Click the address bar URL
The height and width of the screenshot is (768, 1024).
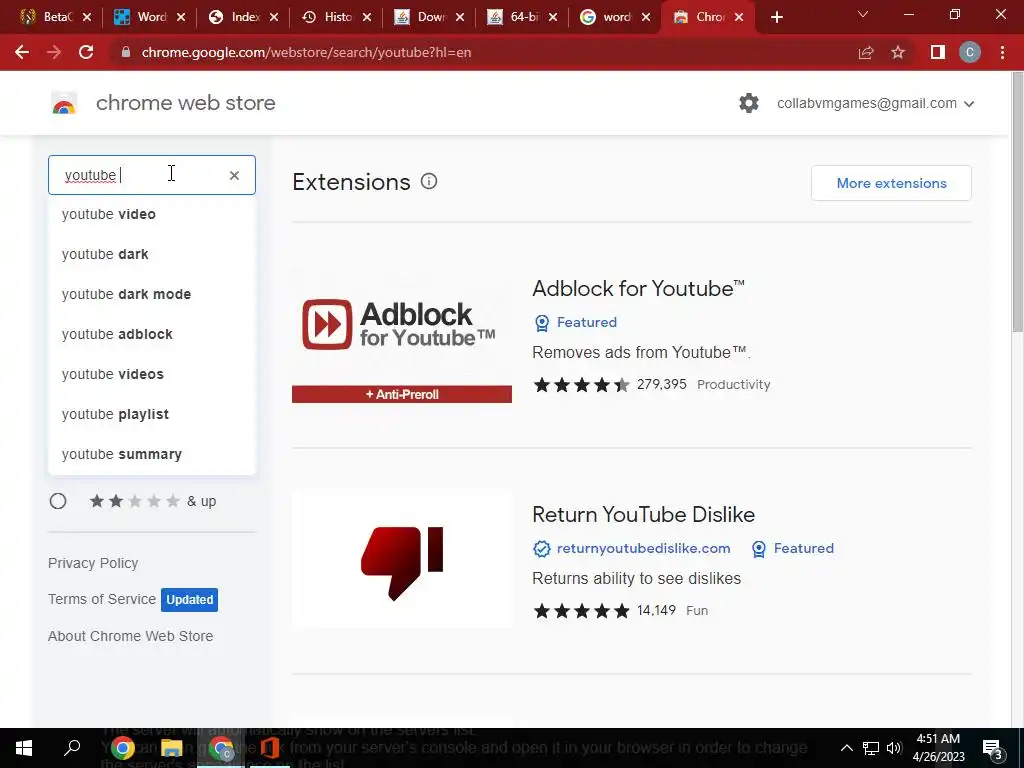coord(306,52)
